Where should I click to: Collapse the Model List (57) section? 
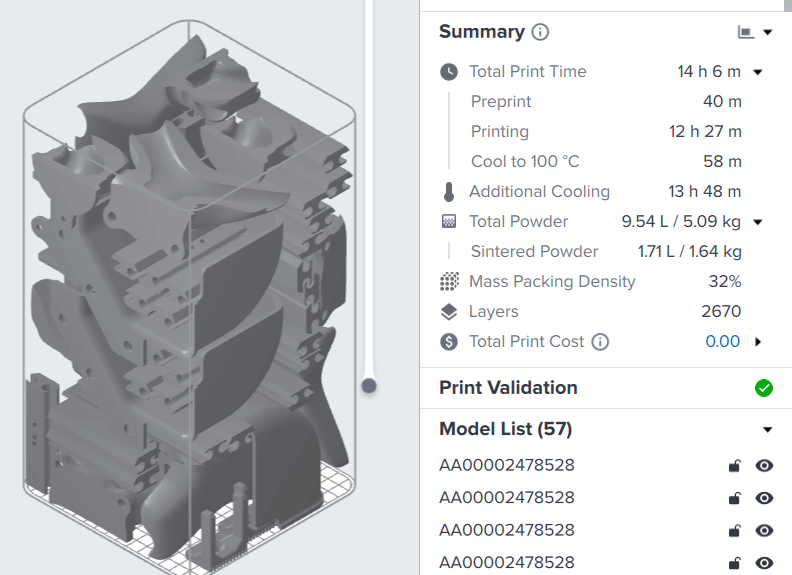[767, 429]
